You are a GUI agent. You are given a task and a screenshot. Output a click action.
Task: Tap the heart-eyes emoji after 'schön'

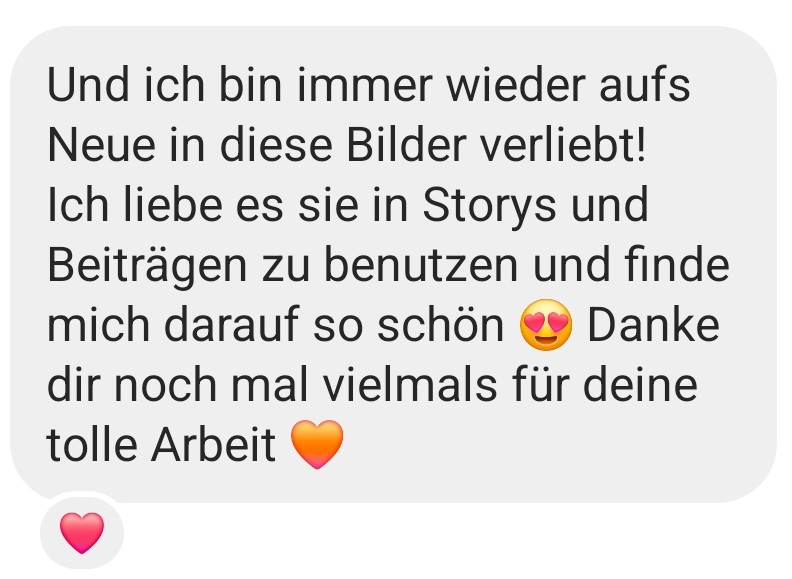[546, 324]
